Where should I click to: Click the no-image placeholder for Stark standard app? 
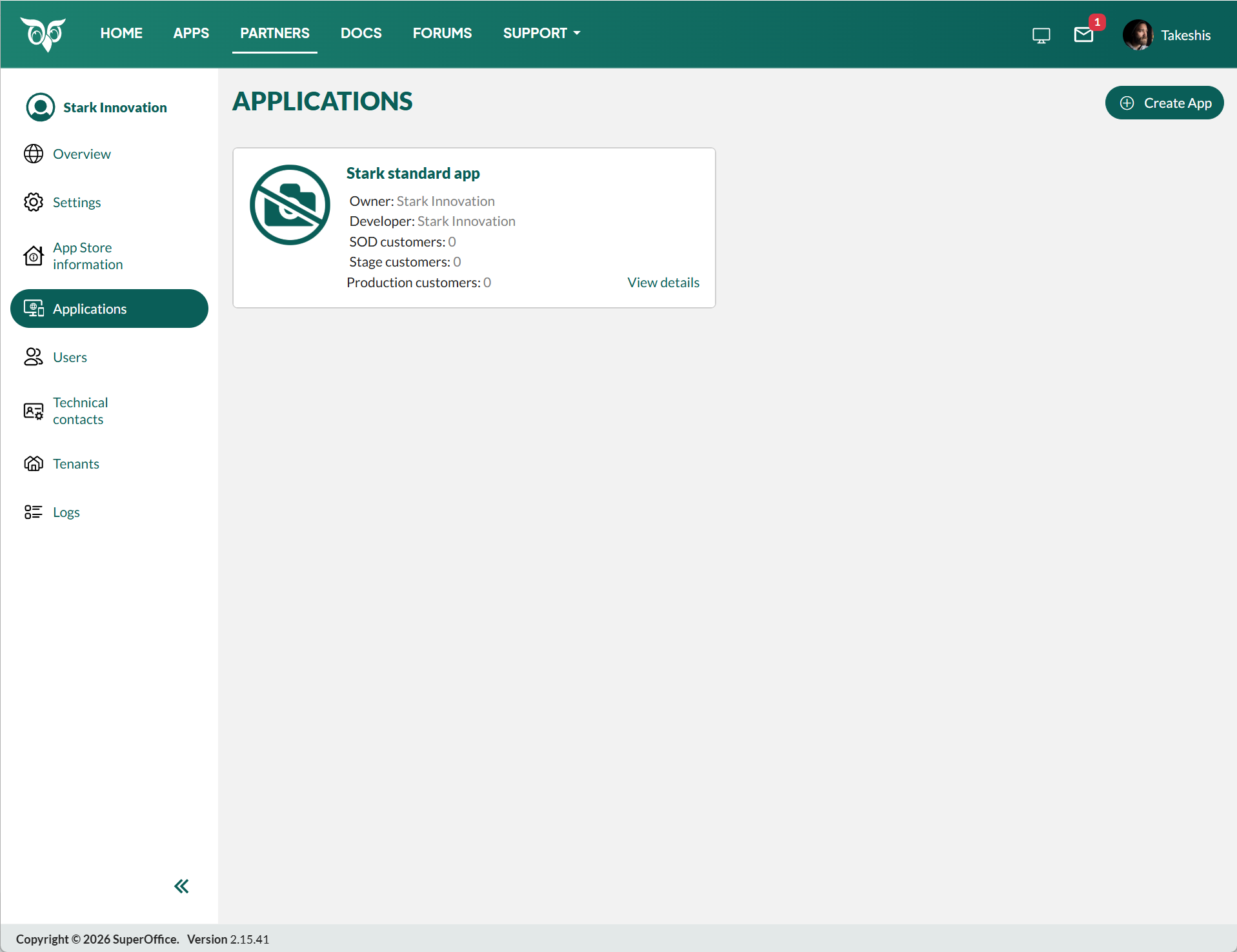pyautogui.click(x=290, y=205)
